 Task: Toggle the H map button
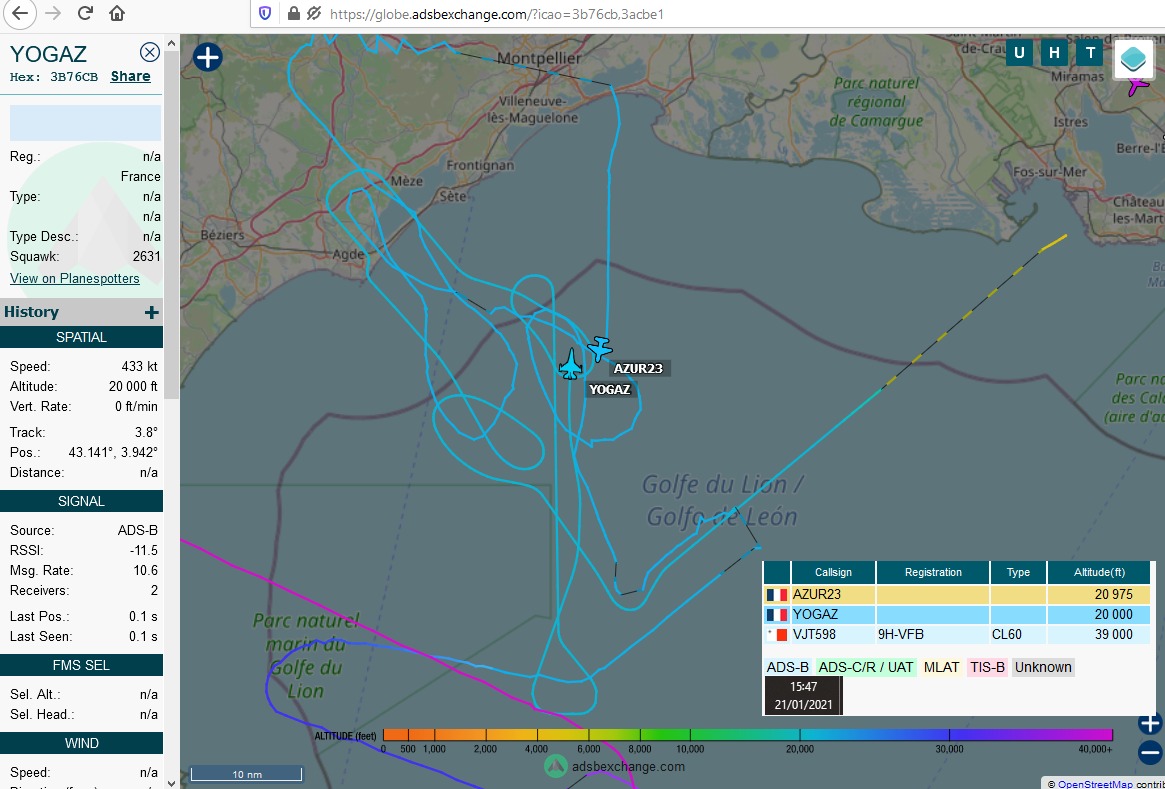(1054, 53)
